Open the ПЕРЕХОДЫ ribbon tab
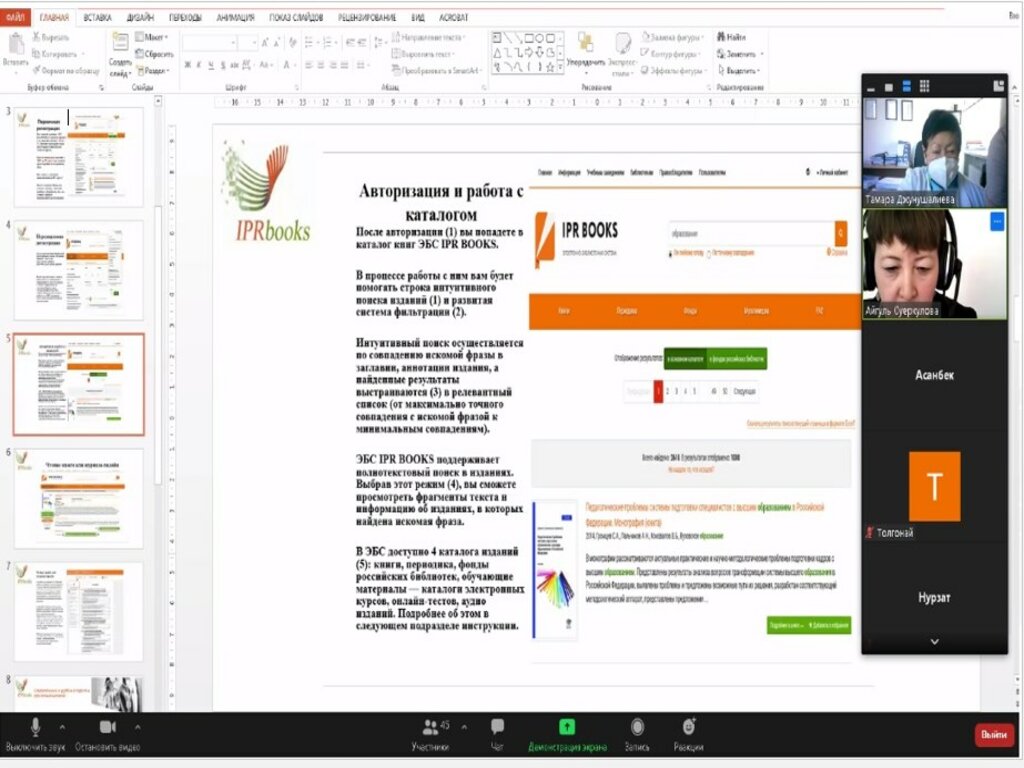 coord(185,18)
